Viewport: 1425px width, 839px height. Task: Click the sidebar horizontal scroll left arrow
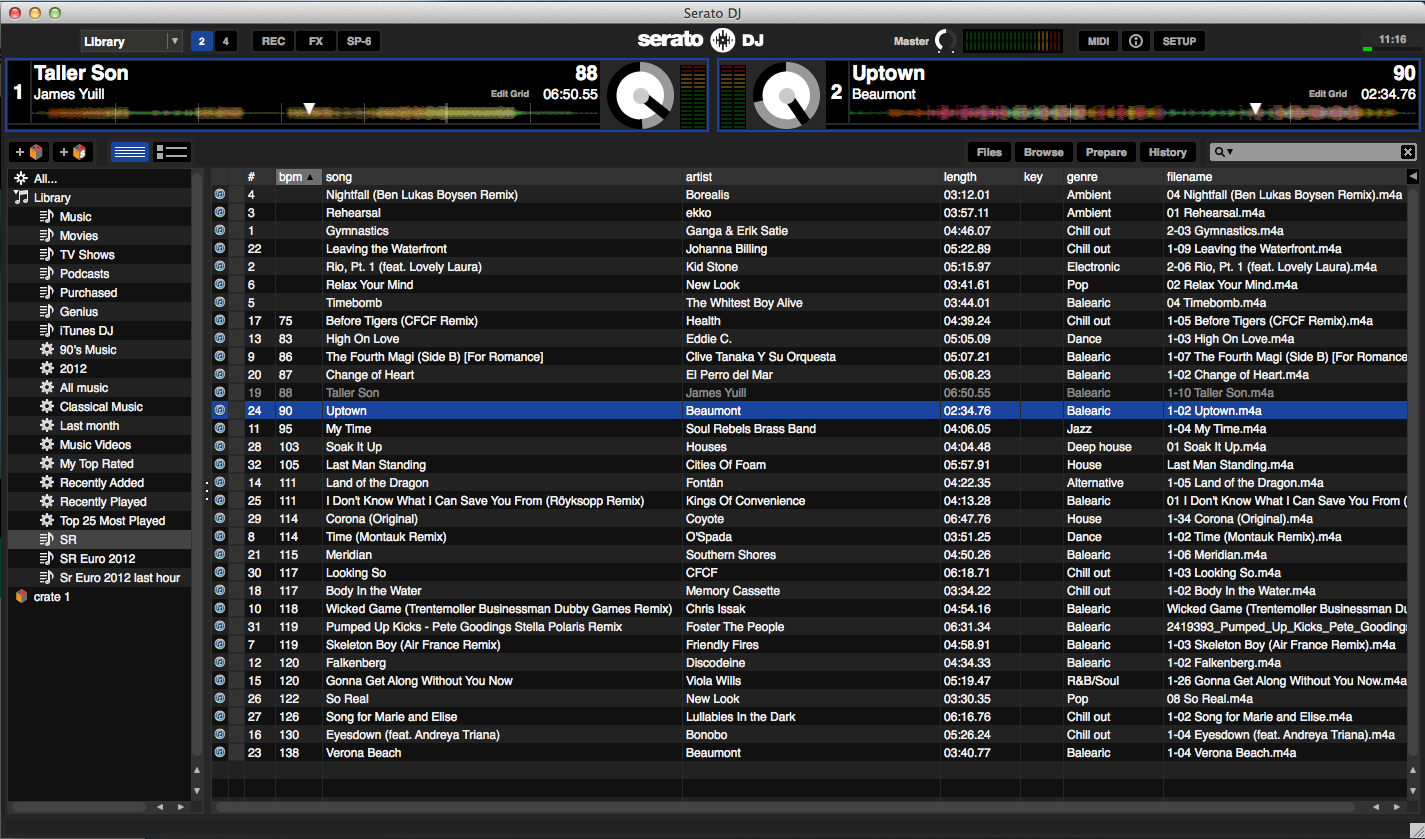coord(160,806)
